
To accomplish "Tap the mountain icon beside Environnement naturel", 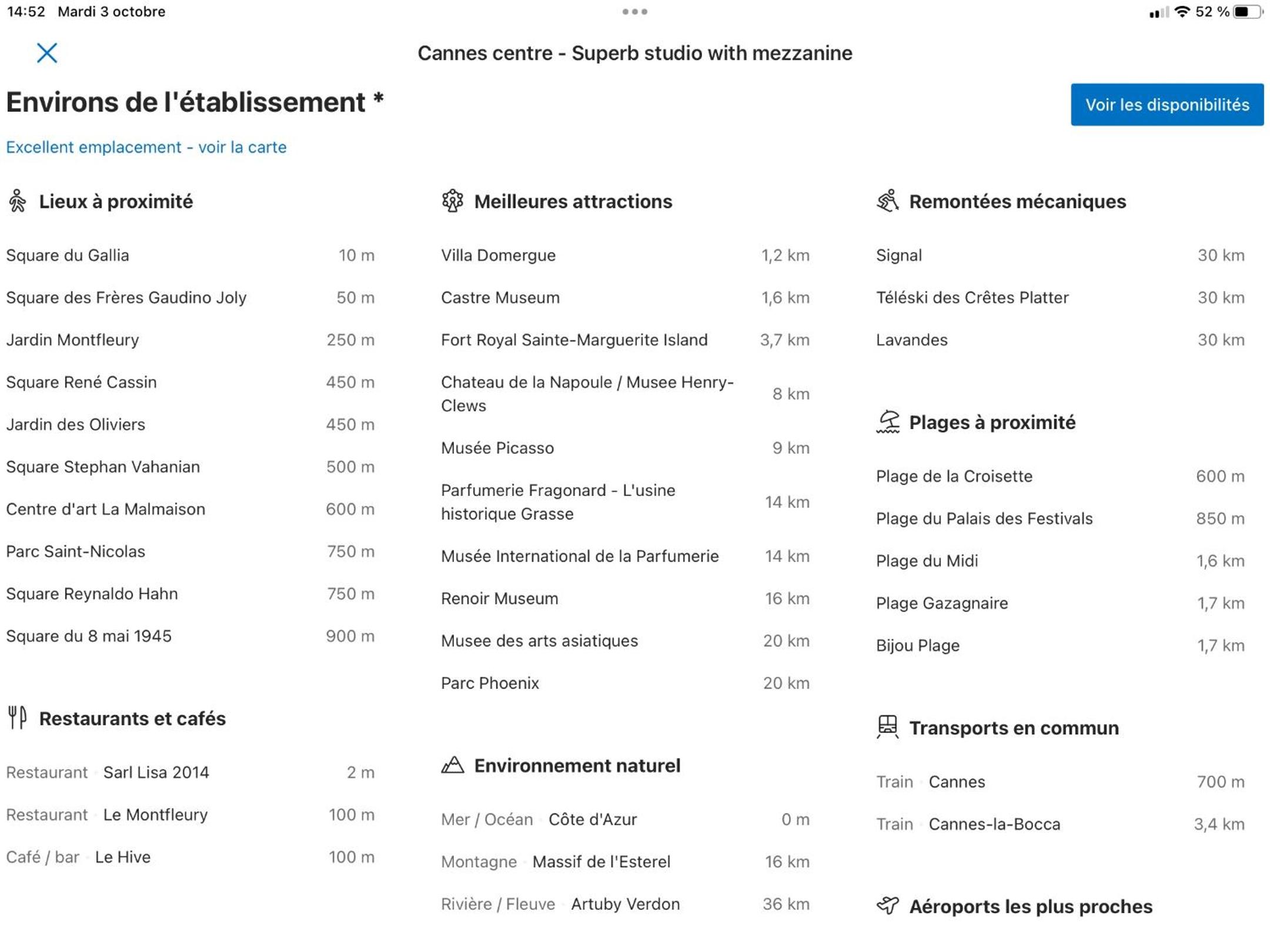I will (x=452, y=765).
